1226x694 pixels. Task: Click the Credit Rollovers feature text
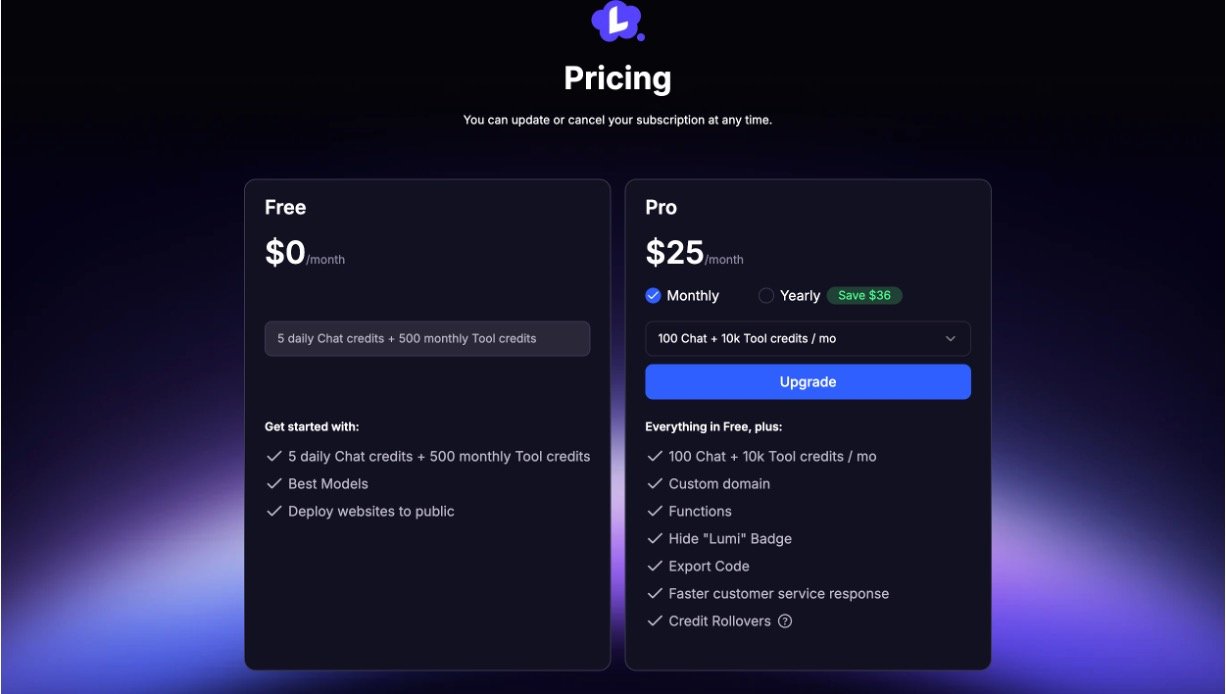point(719,621)
